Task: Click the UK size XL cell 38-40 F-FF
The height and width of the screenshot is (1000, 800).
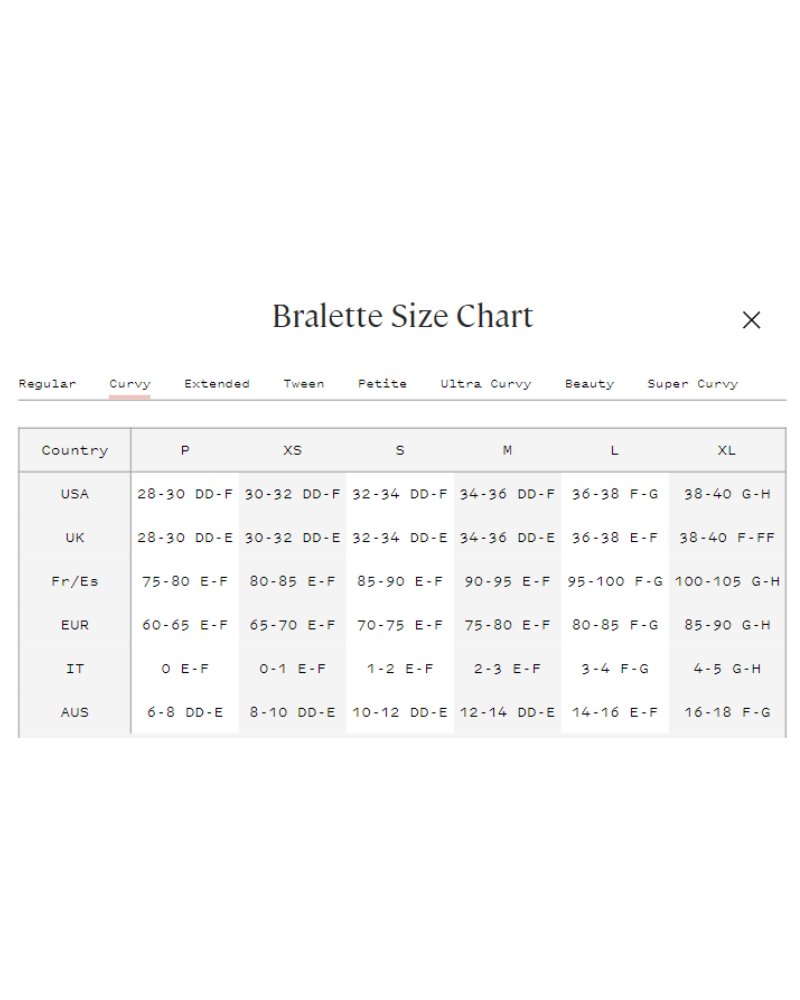Action: [x=727, y=538]
